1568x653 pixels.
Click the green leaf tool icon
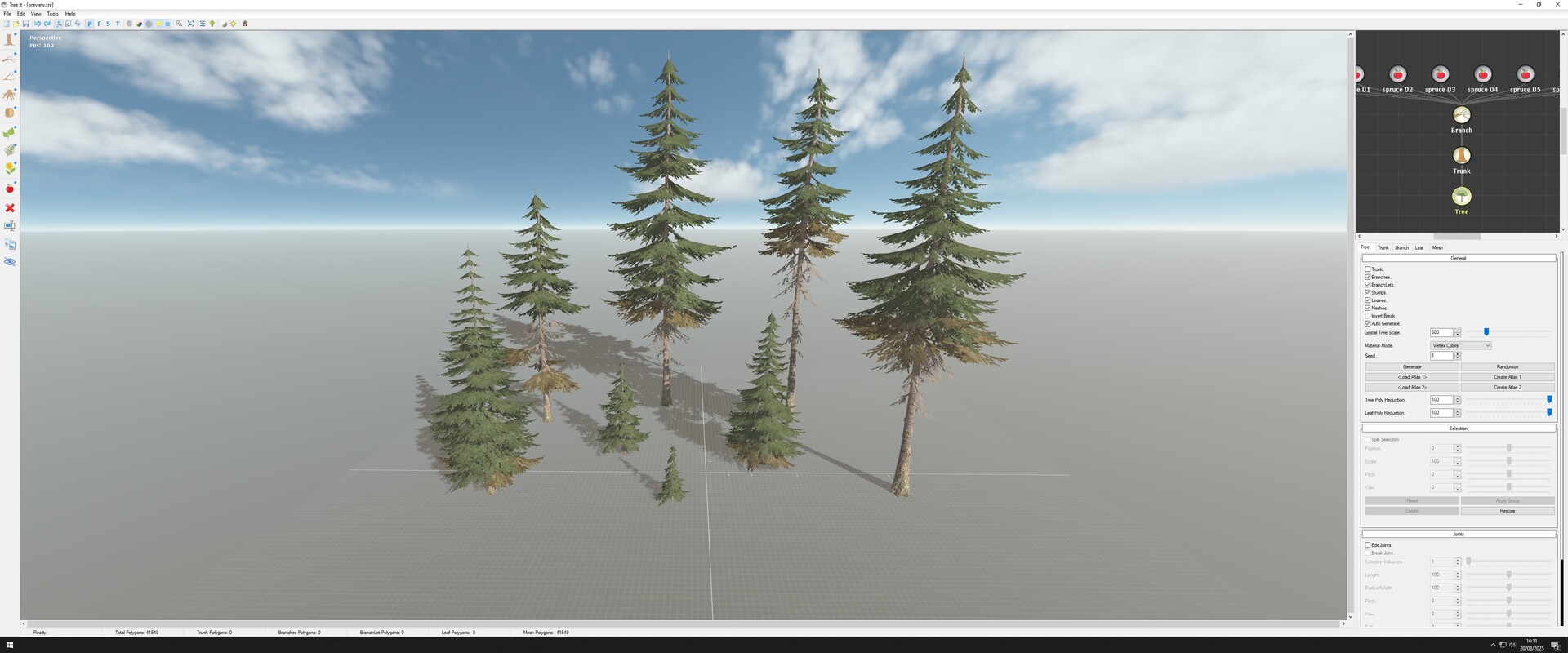tap(10, 132)
